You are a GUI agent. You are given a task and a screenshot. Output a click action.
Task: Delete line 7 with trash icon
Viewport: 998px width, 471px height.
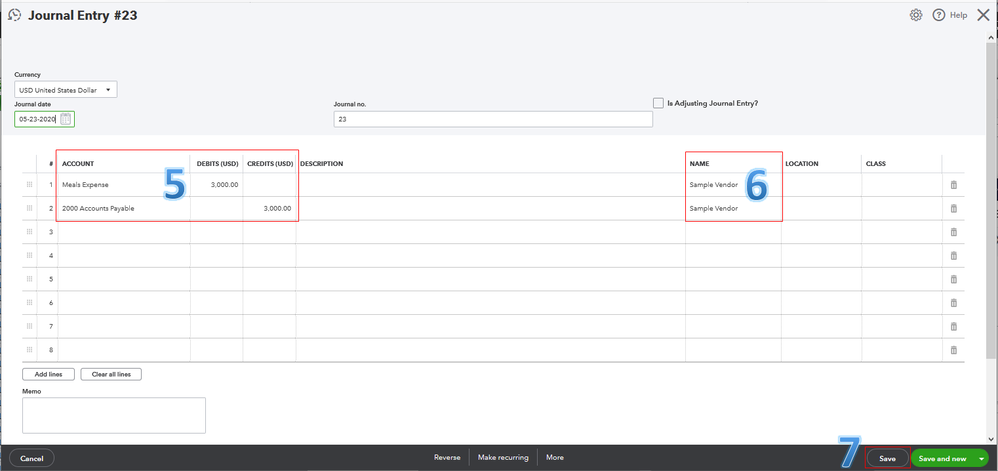(953, 326)
